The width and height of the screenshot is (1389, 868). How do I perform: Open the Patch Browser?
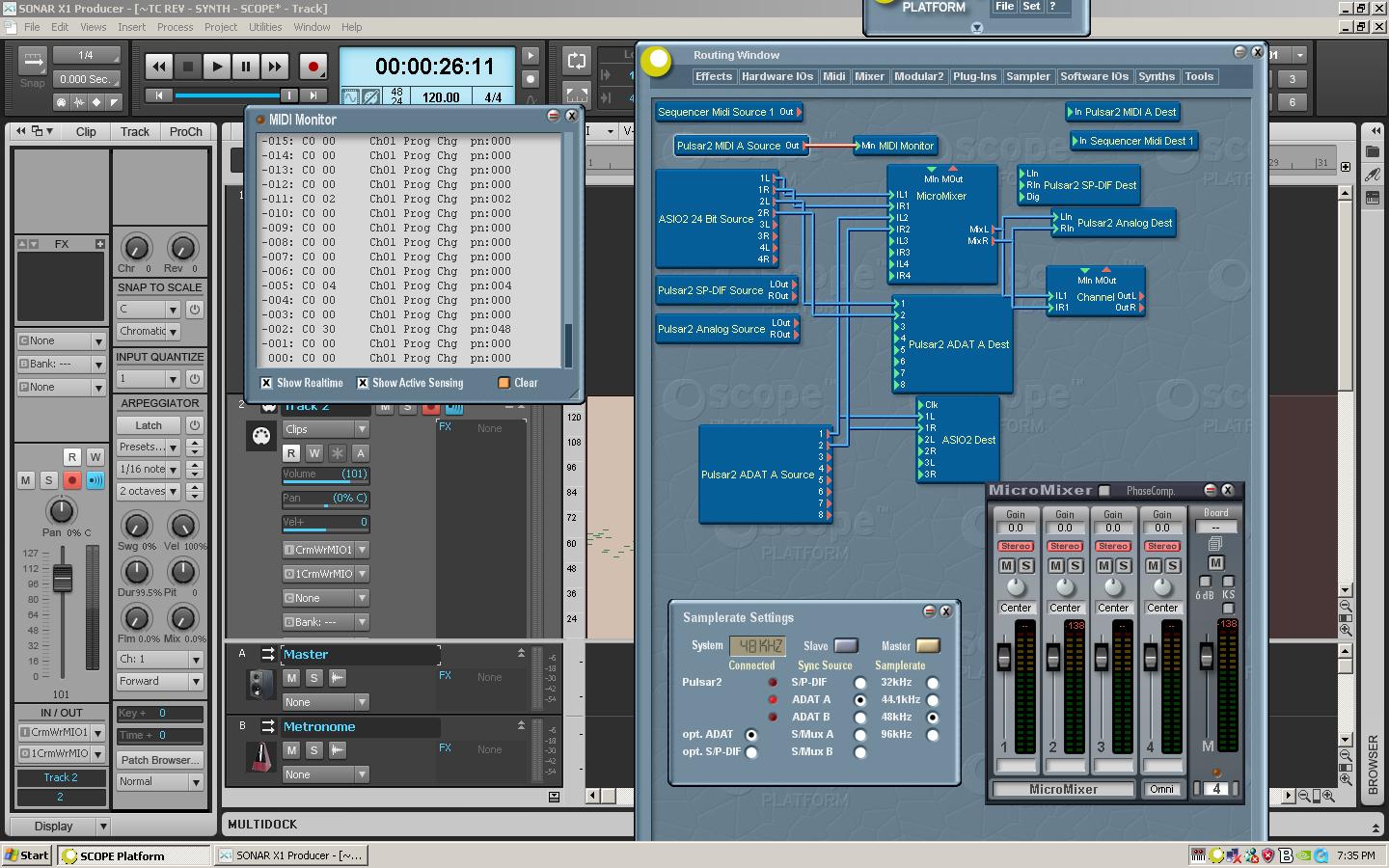coord(159,760)
